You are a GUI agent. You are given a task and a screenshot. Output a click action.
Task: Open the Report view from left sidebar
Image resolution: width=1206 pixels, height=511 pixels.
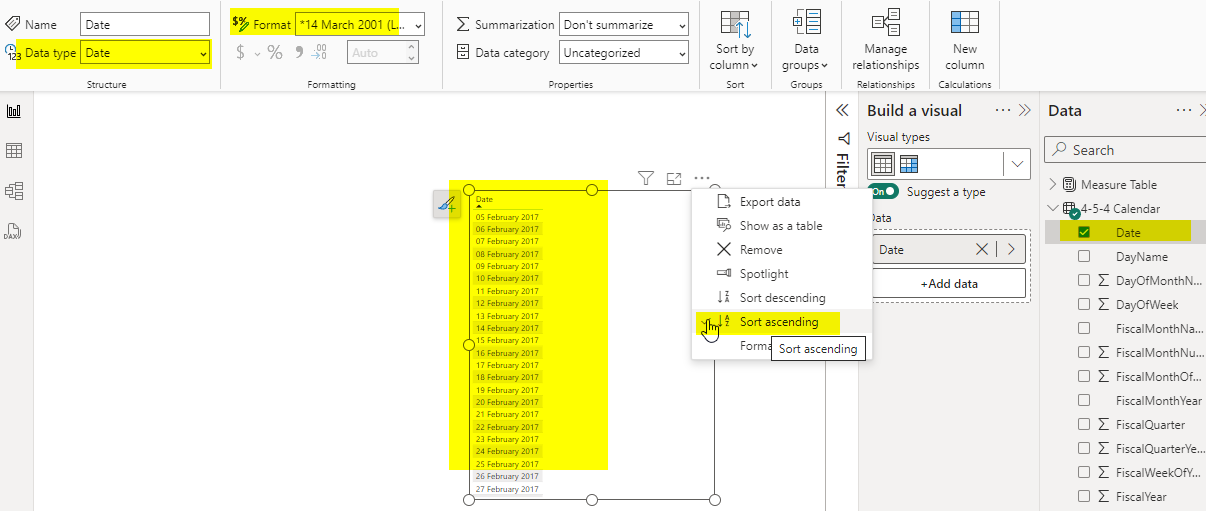coord(14,111)
